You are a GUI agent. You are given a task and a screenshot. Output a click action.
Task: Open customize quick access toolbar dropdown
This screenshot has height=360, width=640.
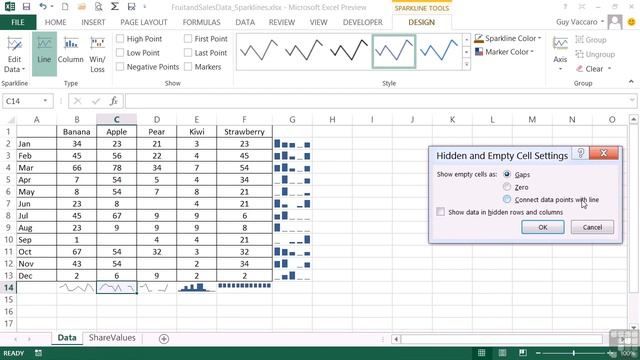(x=145, y=7)
